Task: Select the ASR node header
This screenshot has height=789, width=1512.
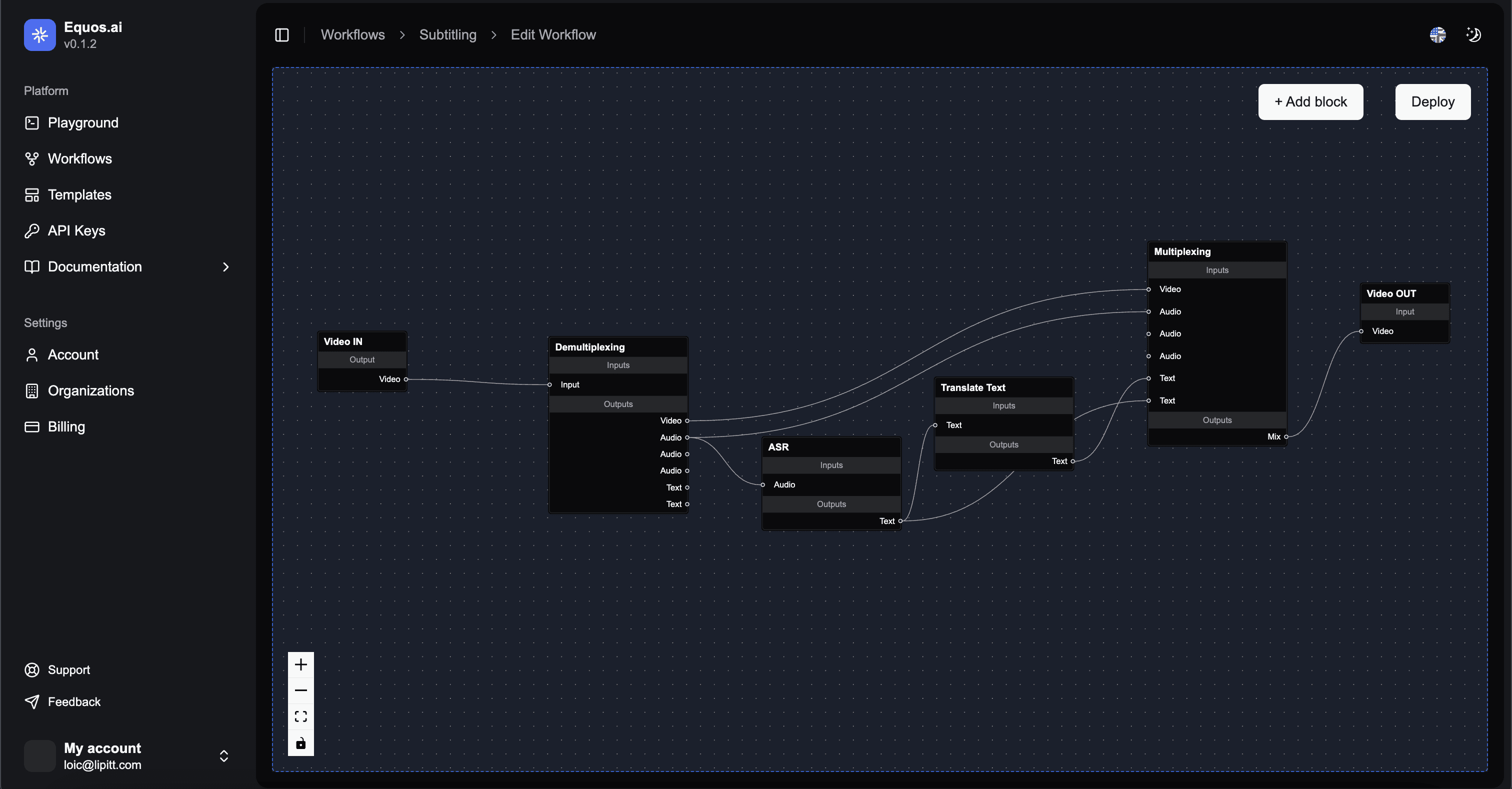Action: point(831,446)
